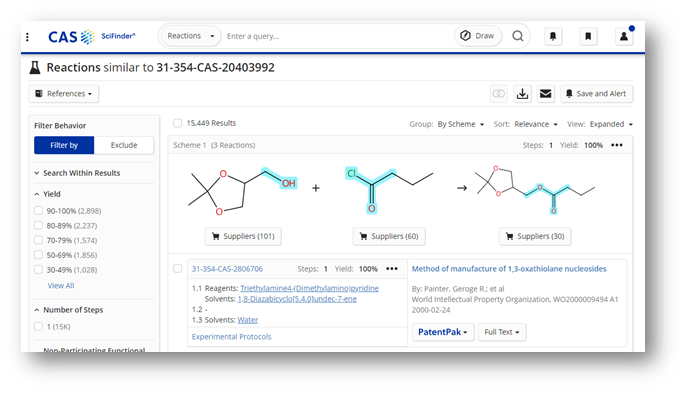
Task: Click the combine results icon
Action: click(499, 94)
